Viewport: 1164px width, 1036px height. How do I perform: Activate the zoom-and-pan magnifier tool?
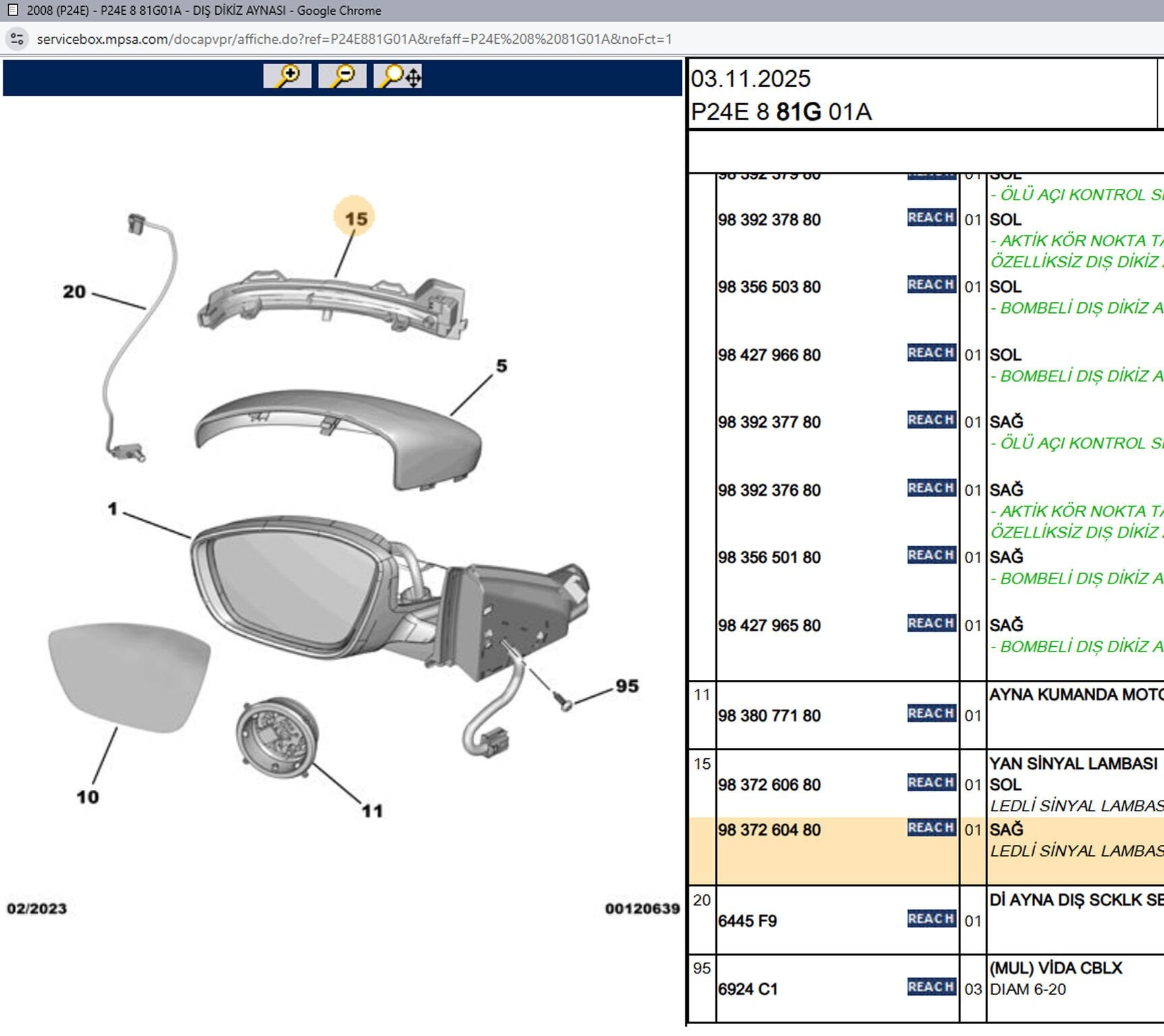398,76
